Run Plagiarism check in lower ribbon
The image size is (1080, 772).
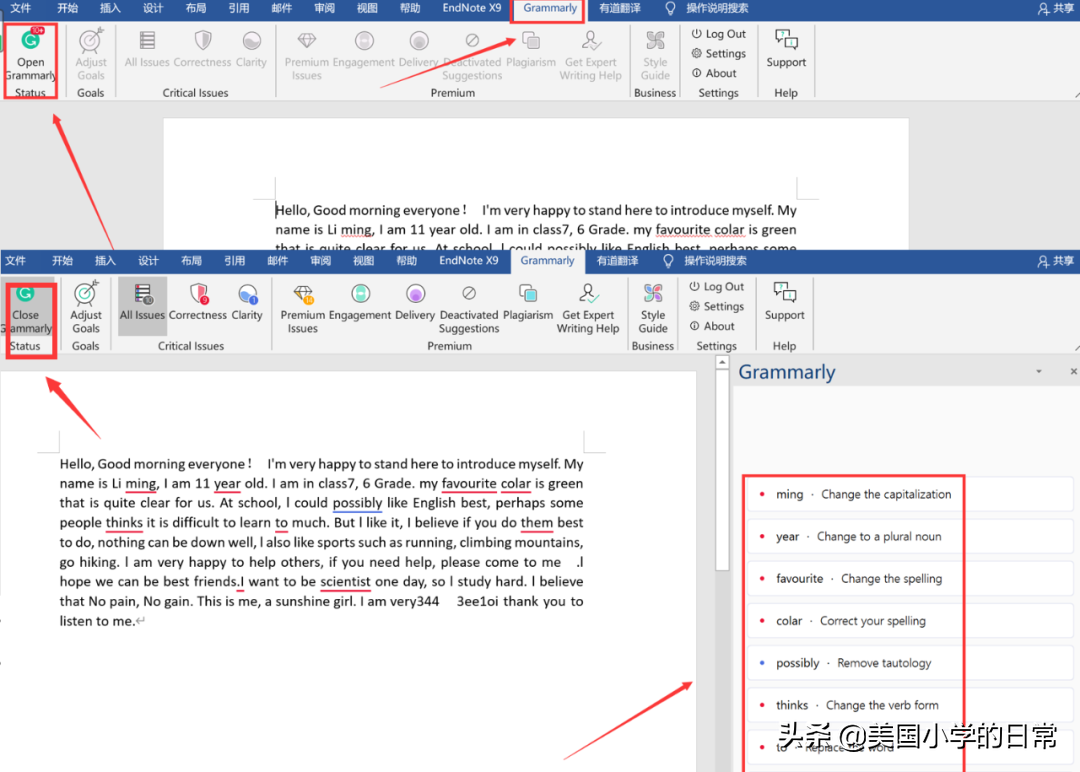[528, 302]
